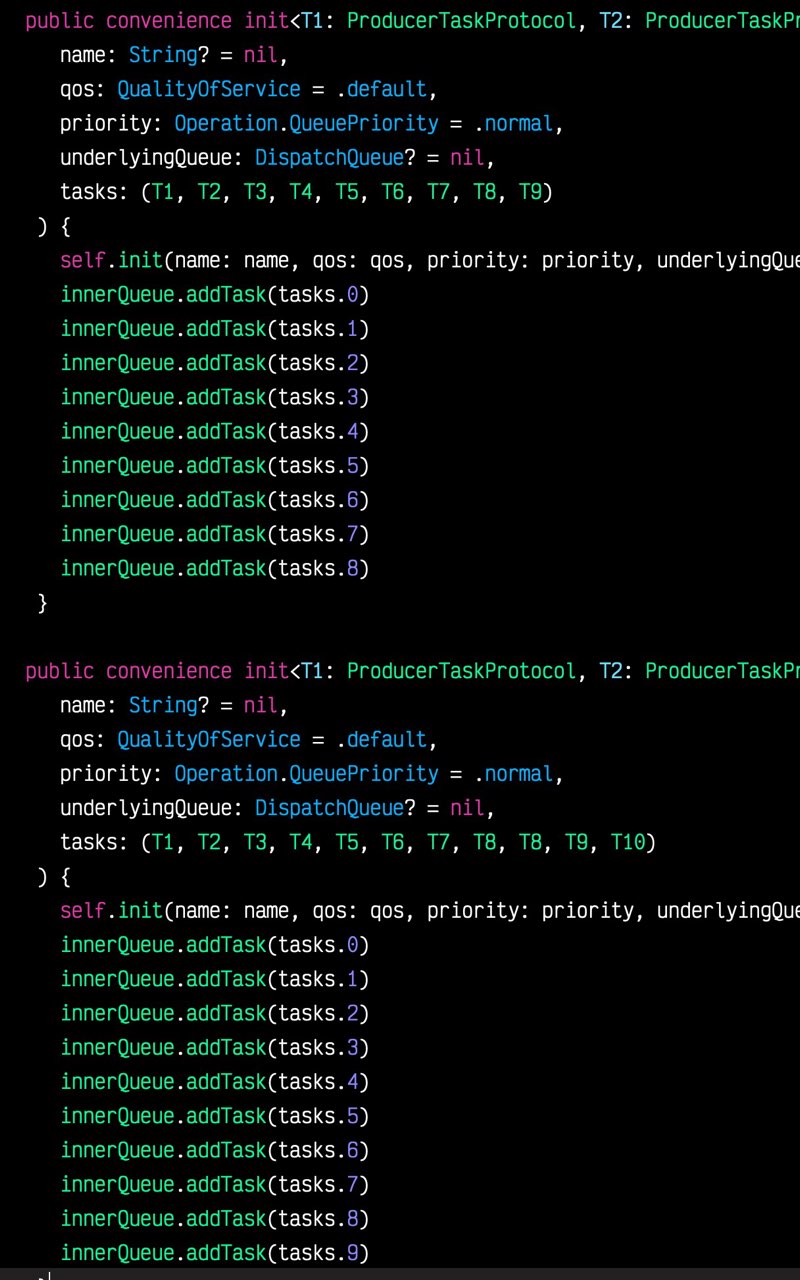Click self.init call in the ten-task initializer
Viewport: 800px width, 1280px height.
430,911
